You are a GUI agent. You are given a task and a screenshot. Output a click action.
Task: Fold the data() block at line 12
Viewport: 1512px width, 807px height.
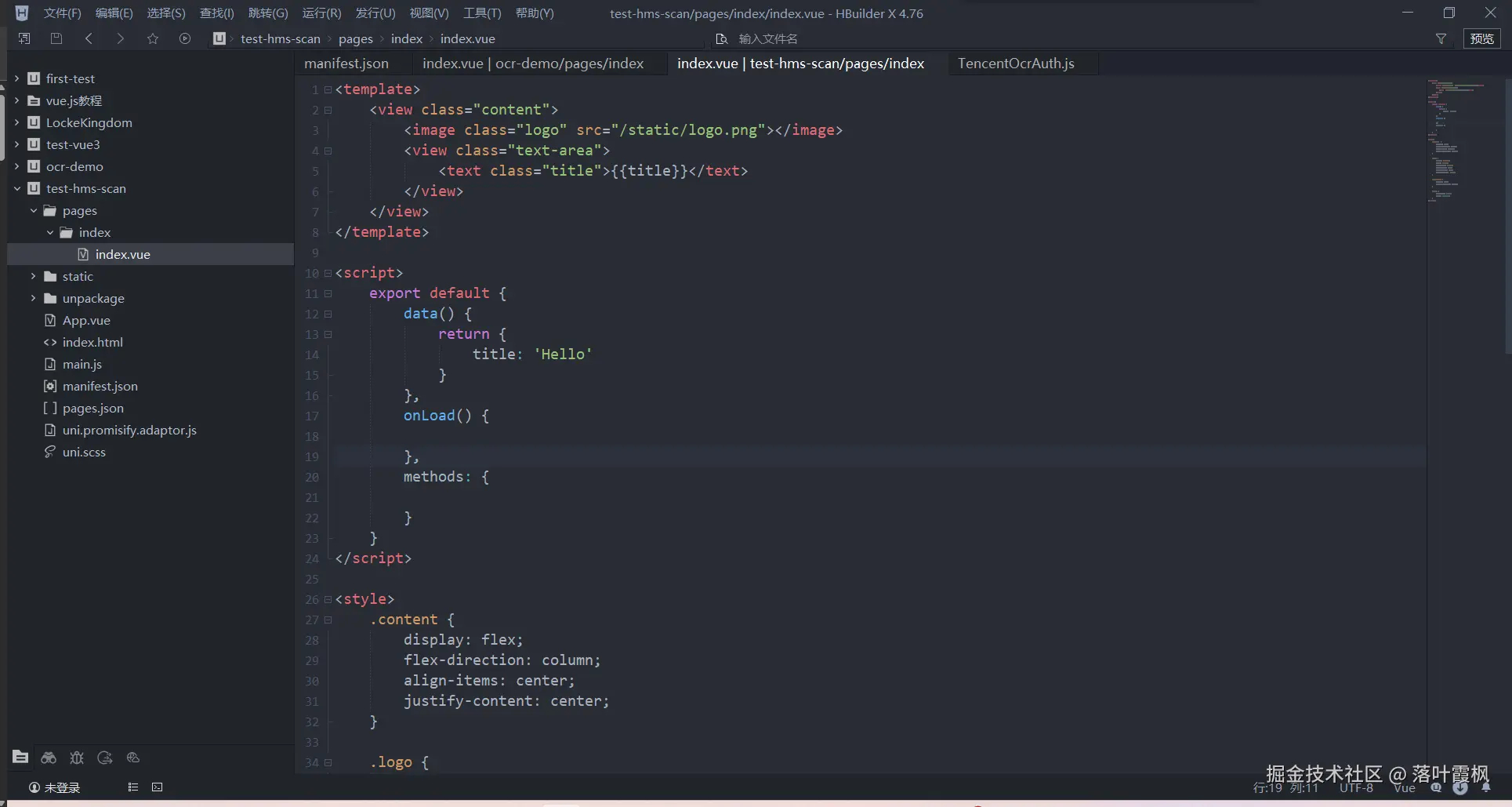tap(328, 314)
